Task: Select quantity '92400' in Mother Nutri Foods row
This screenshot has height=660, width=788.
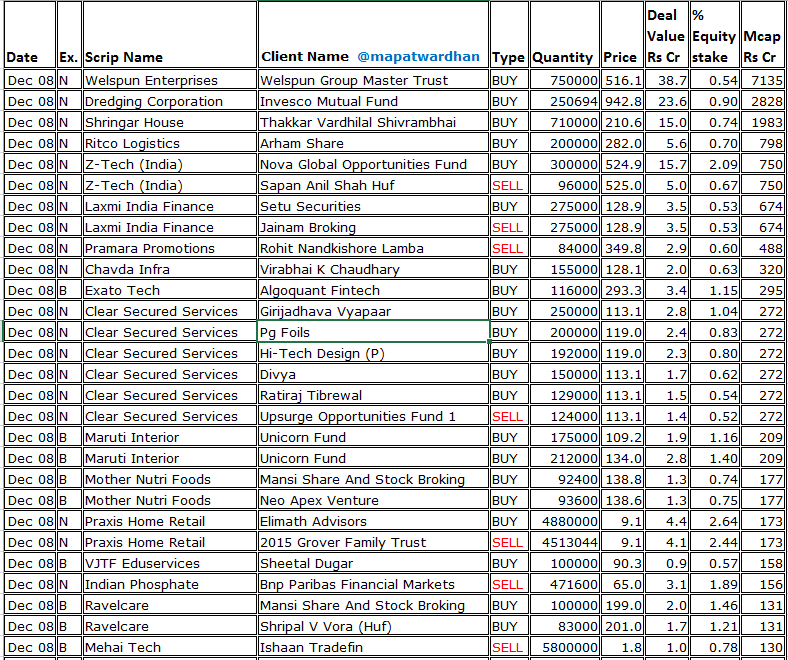Action: [565, 480]
